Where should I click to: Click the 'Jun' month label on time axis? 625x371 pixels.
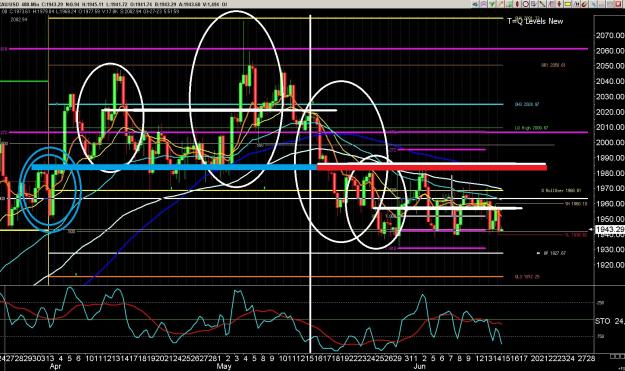tap(419, 366)
